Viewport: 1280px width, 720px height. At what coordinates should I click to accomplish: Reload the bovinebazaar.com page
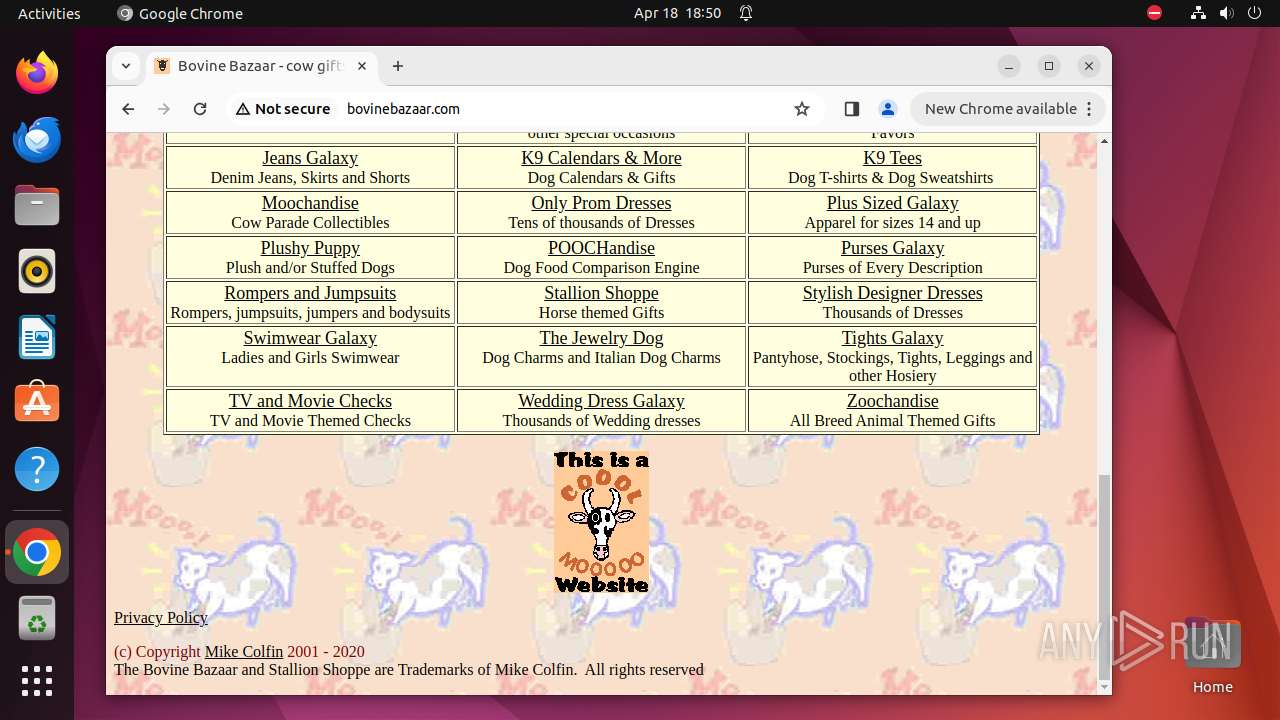click(x=200, y=109)
